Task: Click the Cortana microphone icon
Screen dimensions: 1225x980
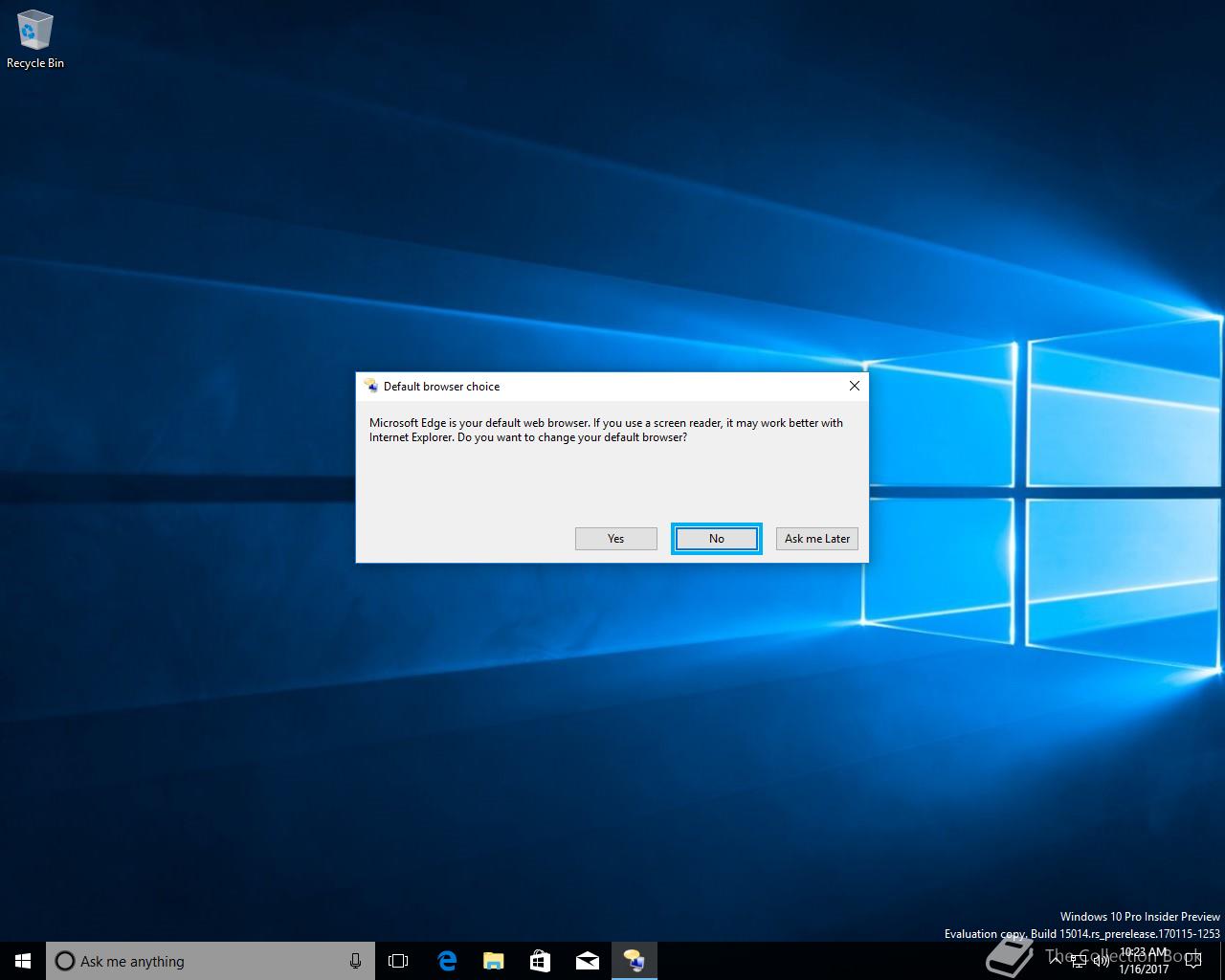Action: pyautogui.click(x=355, y=961)
